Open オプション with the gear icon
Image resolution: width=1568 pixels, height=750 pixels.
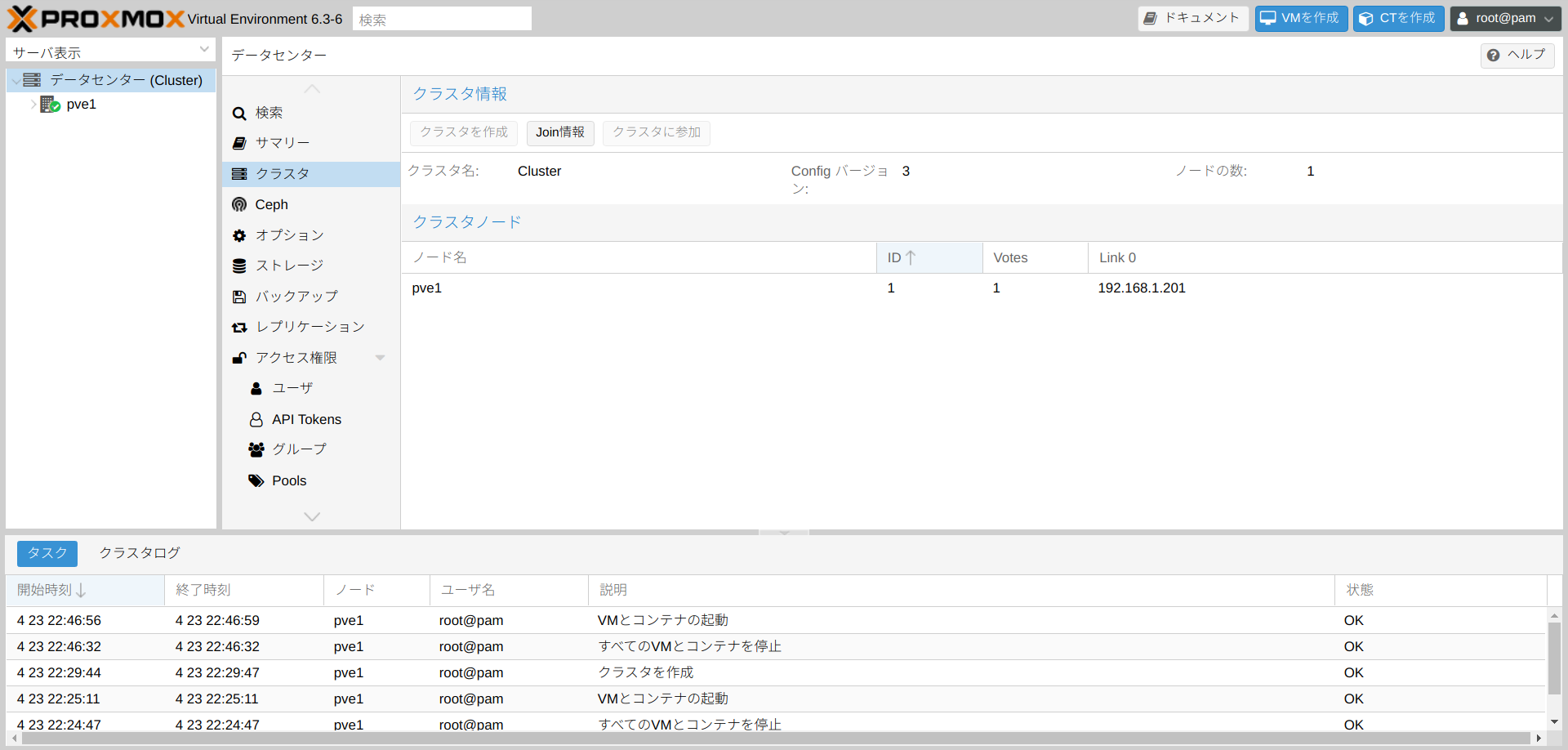[239, 235]
